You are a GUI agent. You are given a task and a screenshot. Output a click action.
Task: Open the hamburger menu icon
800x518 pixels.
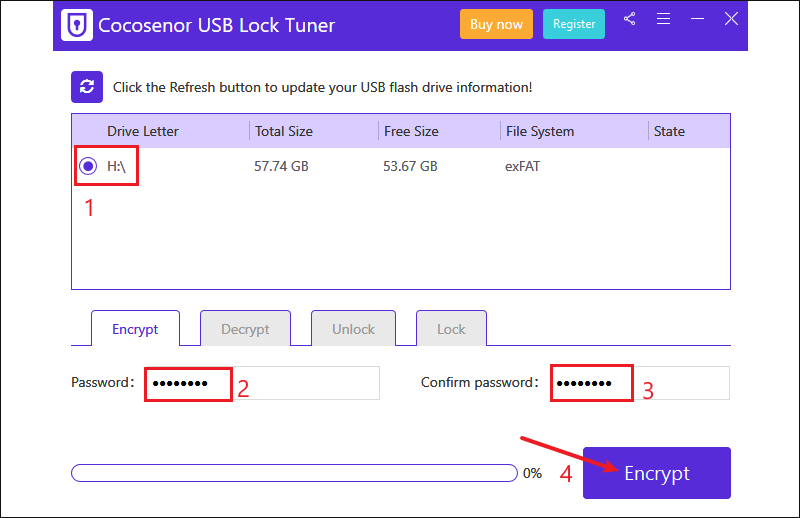click(x=663, y=19)
